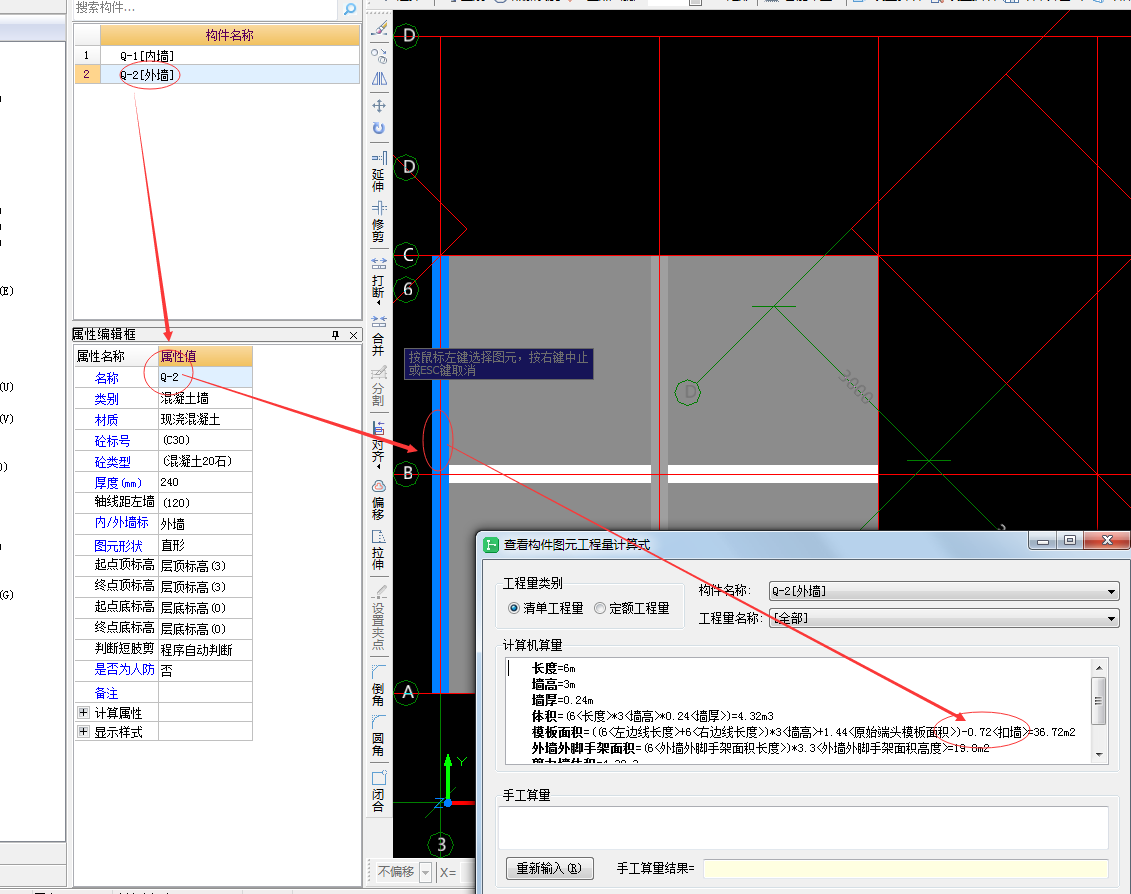Select the 修剪 trim tool
This screenshot has width=1131, height=894.
379,222
